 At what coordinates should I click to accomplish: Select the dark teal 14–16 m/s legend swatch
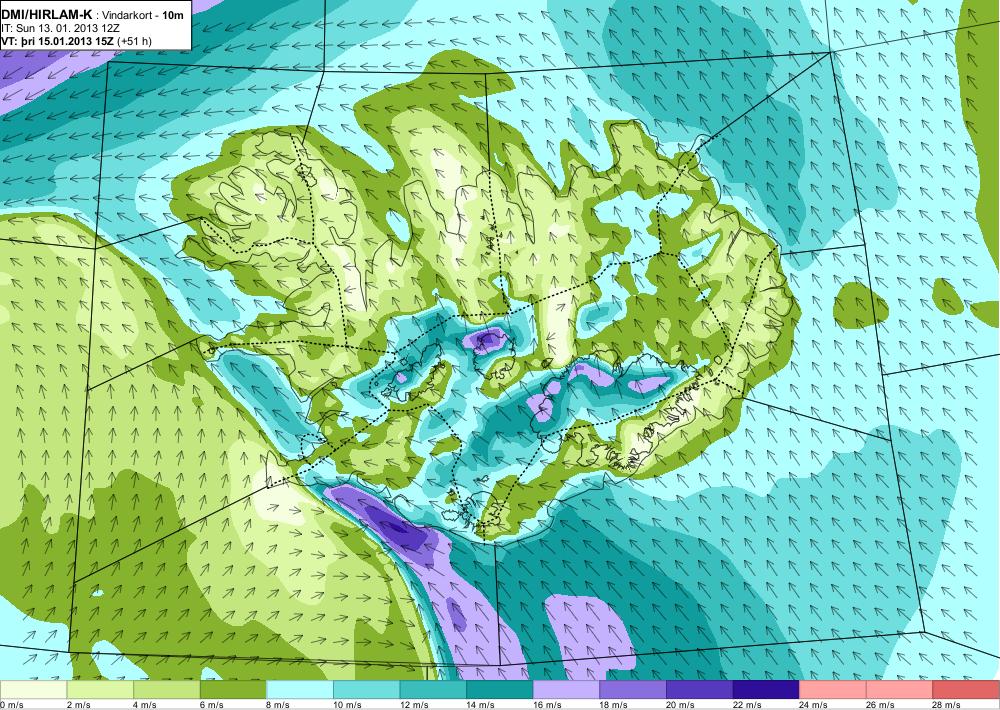point(499,690)
